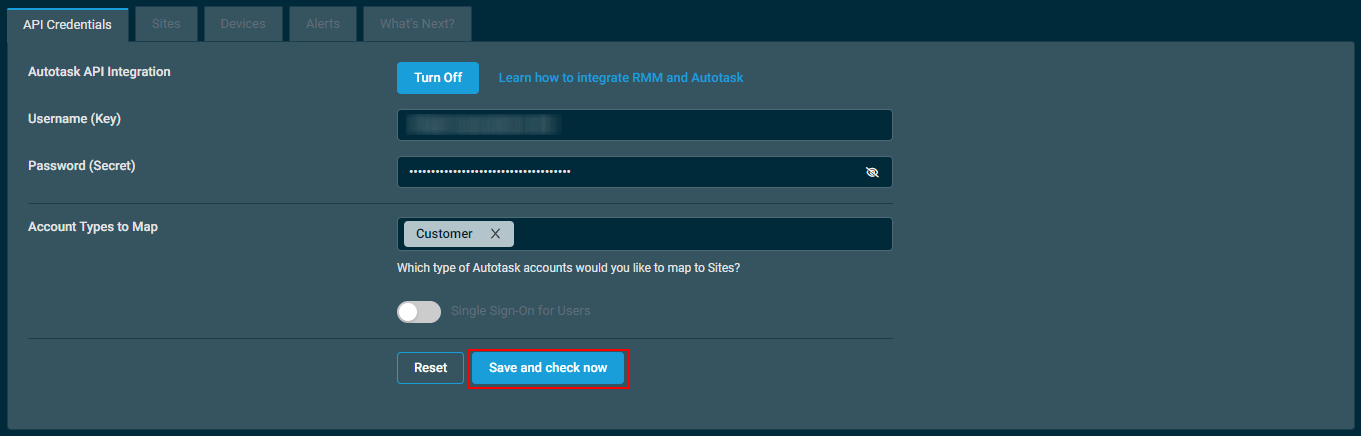Open the Devices tab

(x=243, y=24)
